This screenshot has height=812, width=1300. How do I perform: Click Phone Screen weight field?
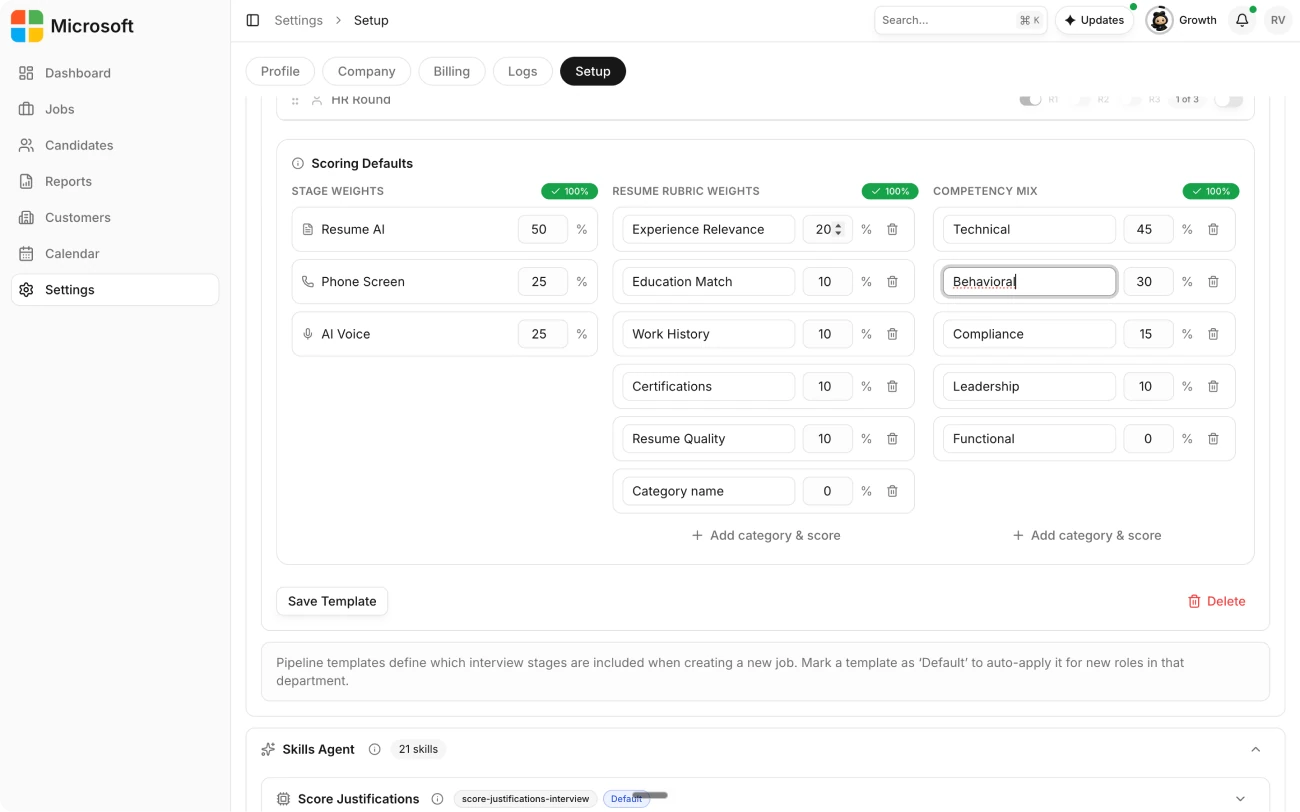point(543,282)
